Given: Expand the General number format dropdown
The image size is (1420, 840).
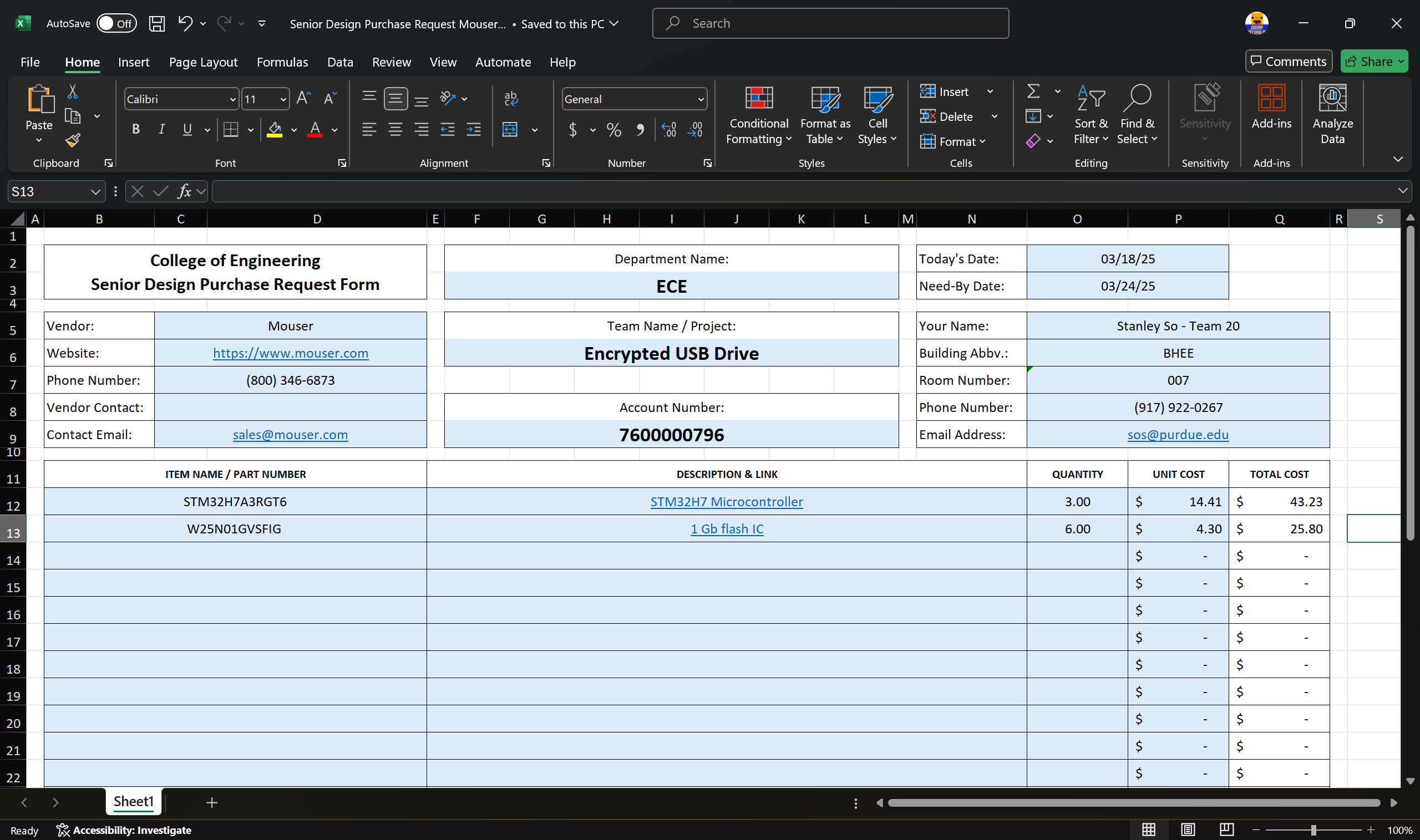Looking at the screenshot, I should point(701,100).
